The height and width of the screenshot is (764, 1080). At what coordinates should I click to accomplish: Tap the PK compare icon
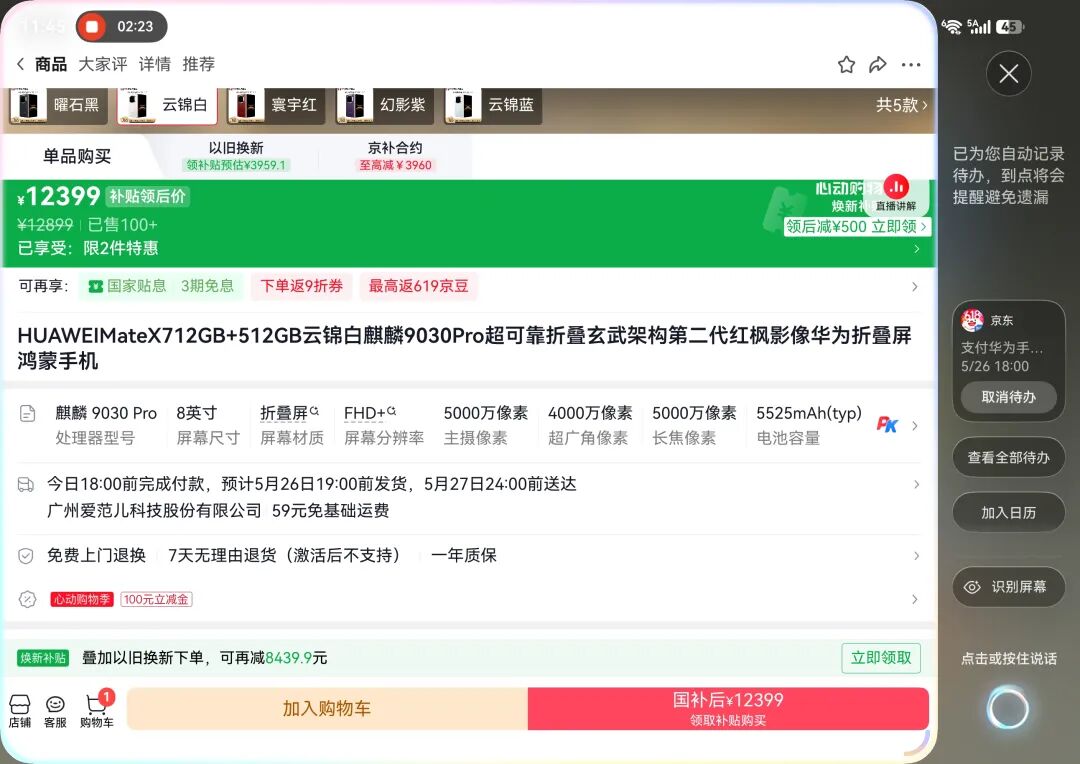pyautogui.click(x=887, y=424)
